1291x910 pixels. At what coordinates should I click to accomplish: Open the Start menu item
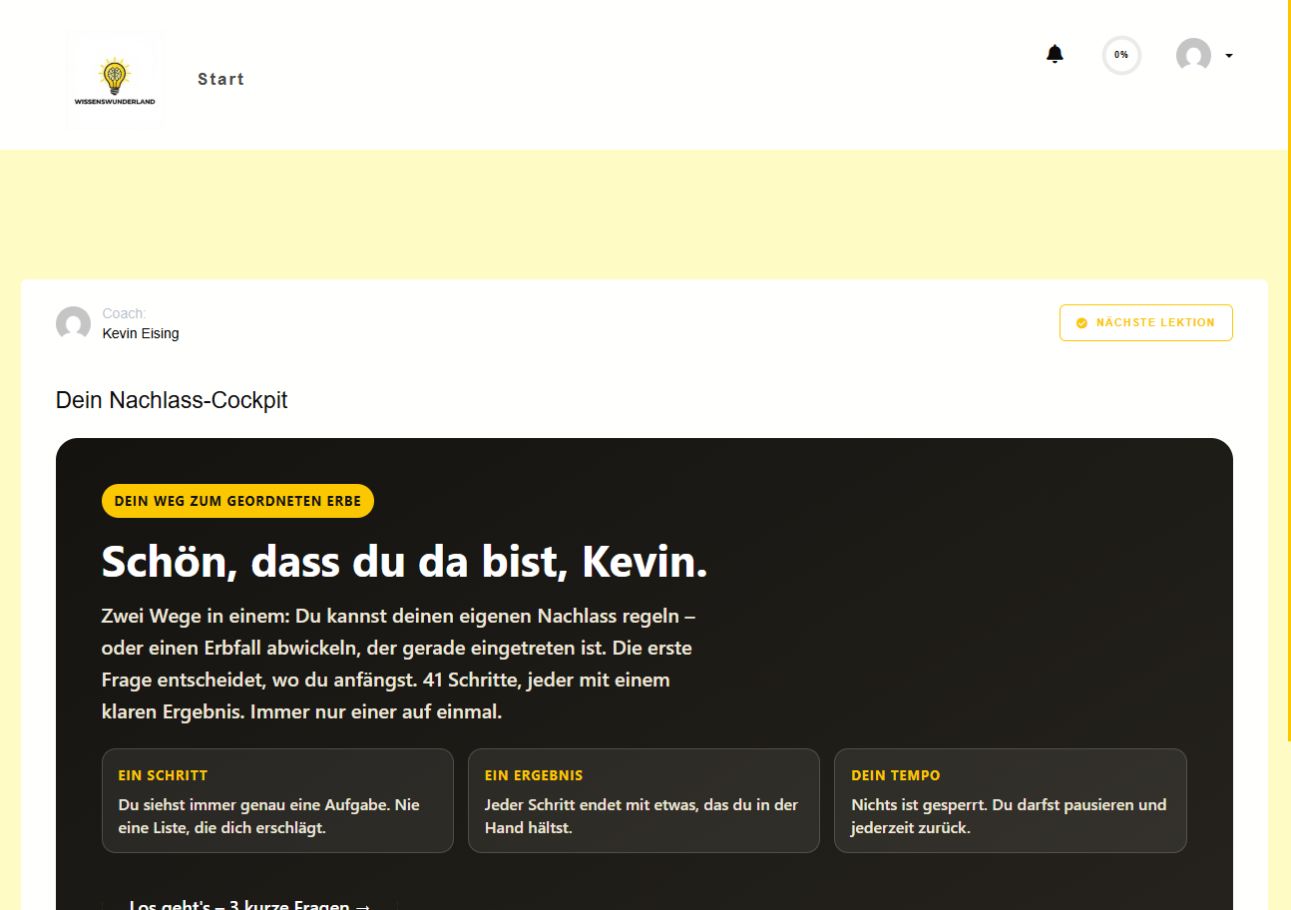pos(221,79)
